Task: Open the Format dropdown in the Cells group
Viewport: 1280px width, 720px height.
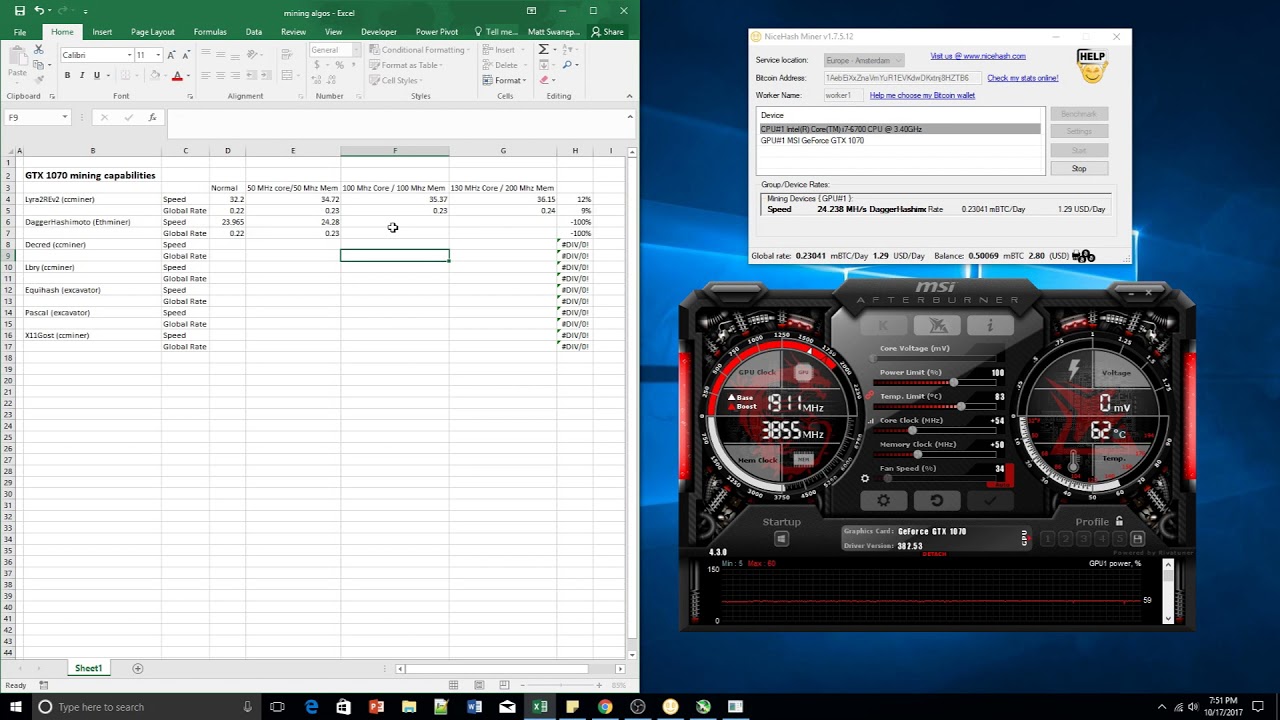Action: (504, 80)
